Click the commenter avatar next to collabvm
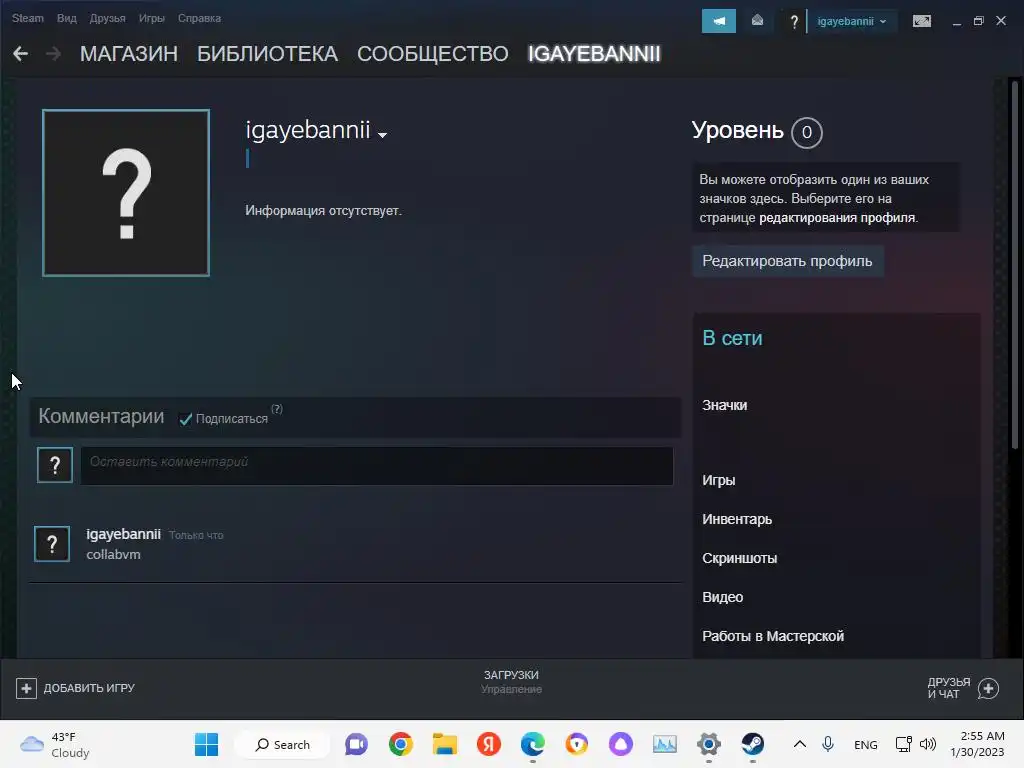Image resolution: width=1024 pixels, height=768 pixels. click(x=52, y=544)
